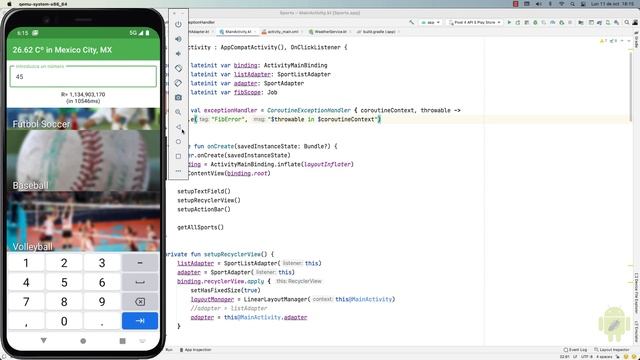The width and height of the screenshot is (640, 360).
Task: Tap the Futbol Soccer list item
Action: (x=83, y=119)
